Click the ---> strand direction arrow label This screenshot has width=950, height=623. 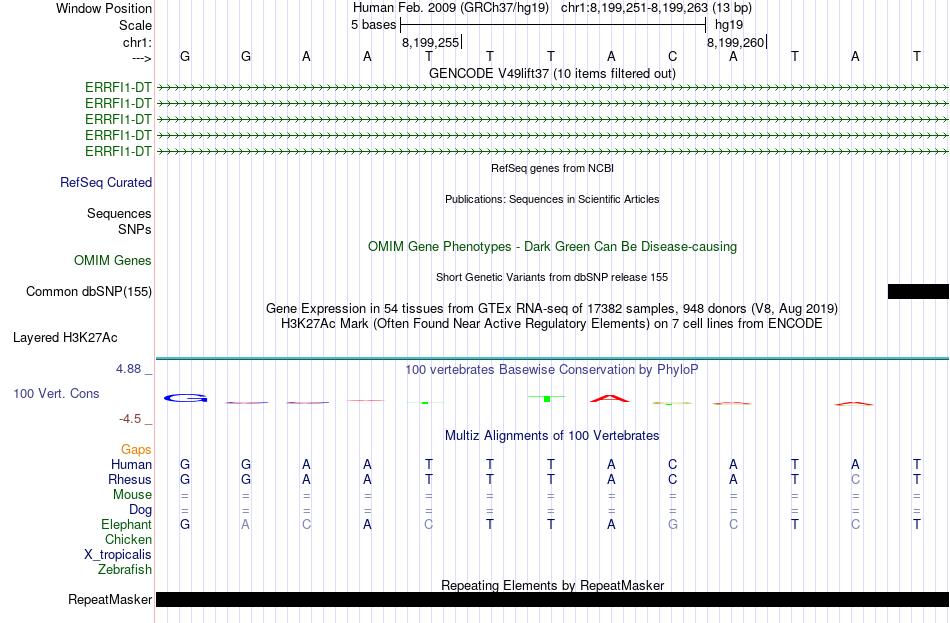coord(142,58)
